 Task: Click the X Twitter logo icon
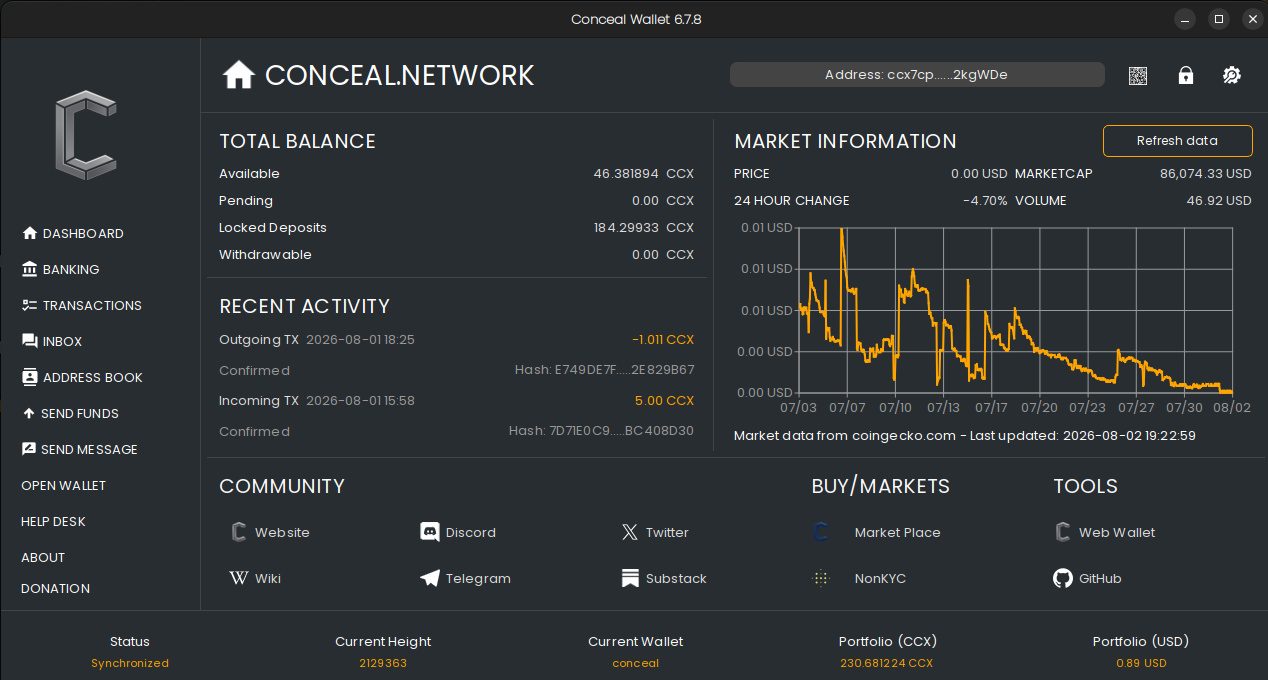[x=629, y=532]
